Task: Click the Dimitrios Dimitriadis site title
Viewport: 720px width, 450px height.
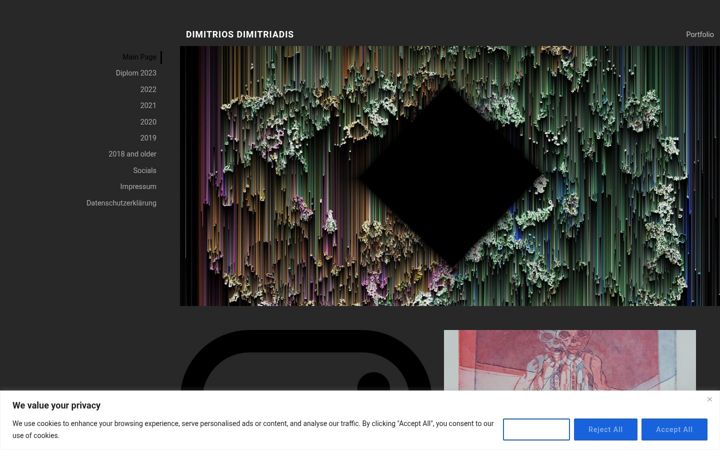Action: [x=240, y=34]
